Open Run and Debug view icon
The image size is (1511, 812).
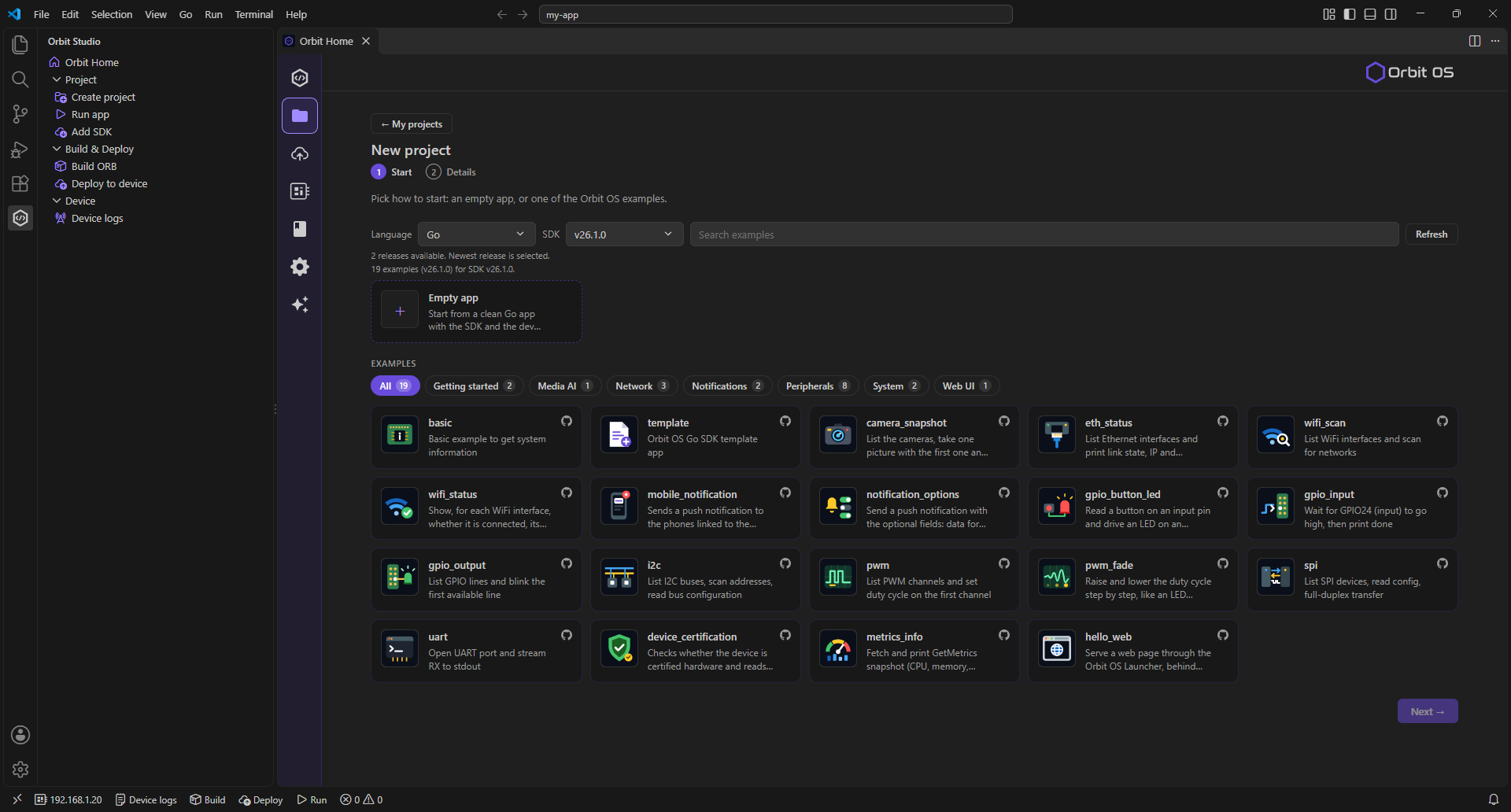(20, 149)
